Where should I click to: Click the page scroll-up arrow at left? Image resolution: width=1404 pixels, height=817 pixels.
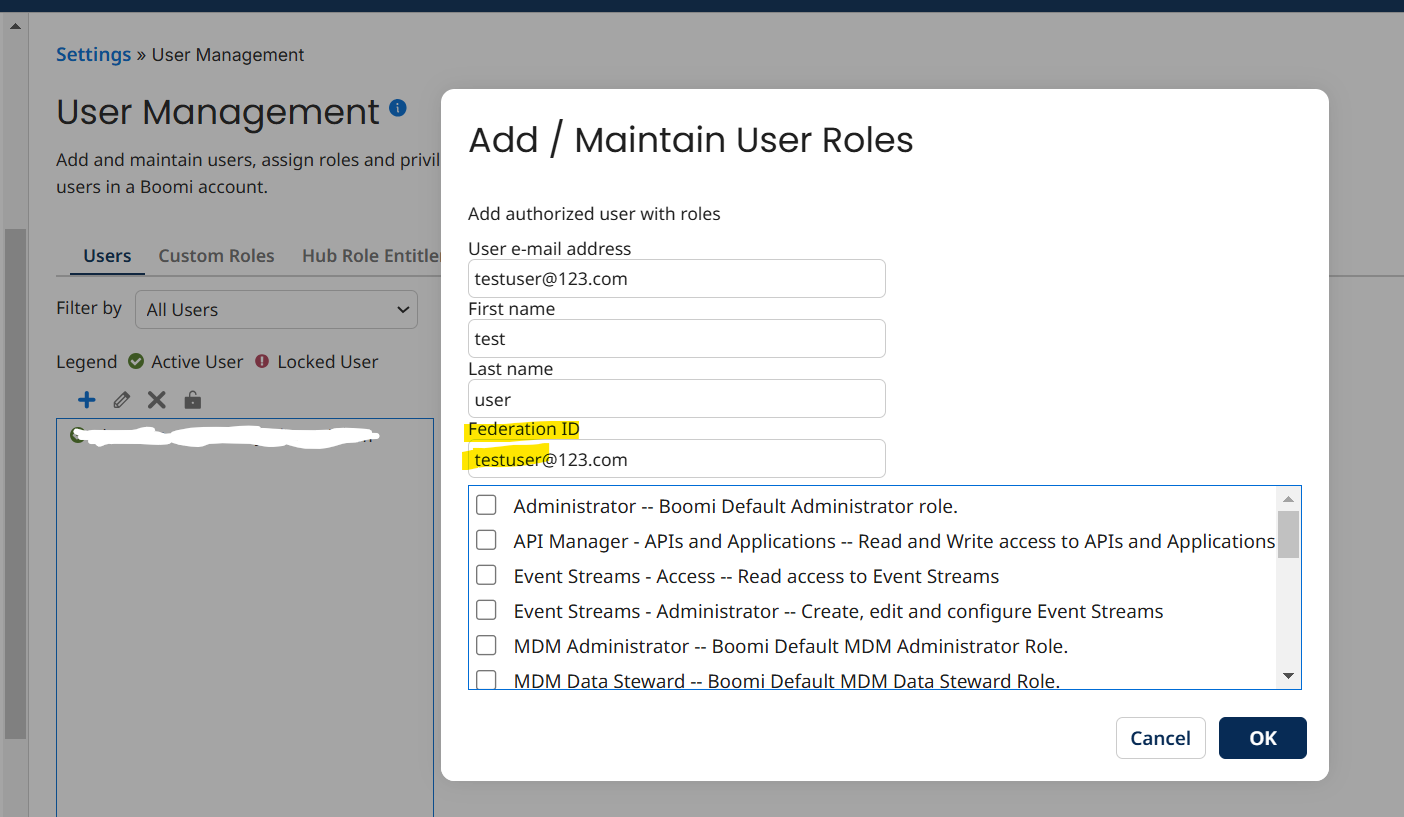point(15,25)
